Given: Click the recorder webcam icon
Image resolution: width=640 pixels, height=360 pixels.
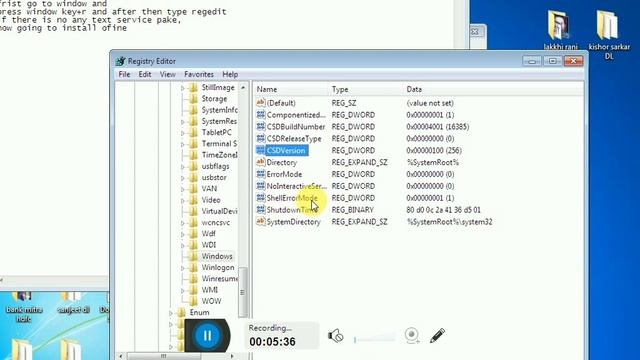Looking at the screenshot, I should pyautogui.click(x=412, y=336).
